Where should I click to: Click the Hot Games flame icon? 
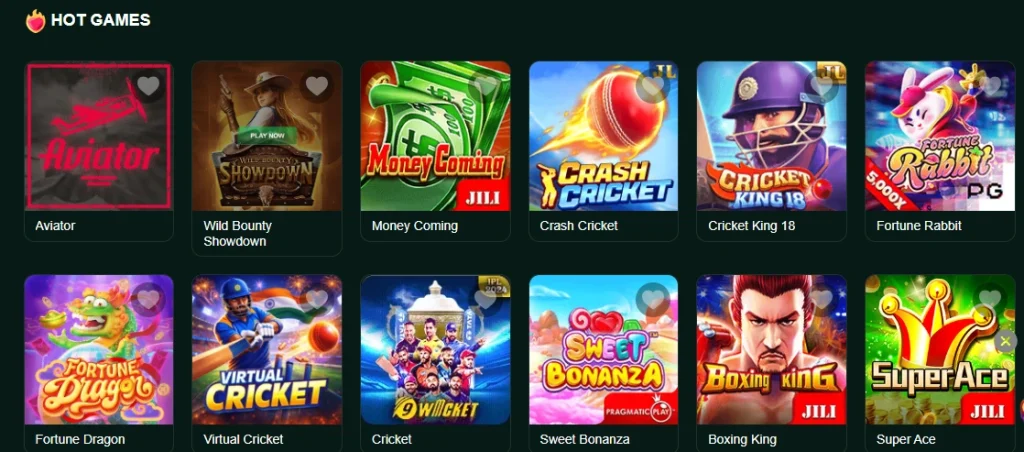click(35, 21)
